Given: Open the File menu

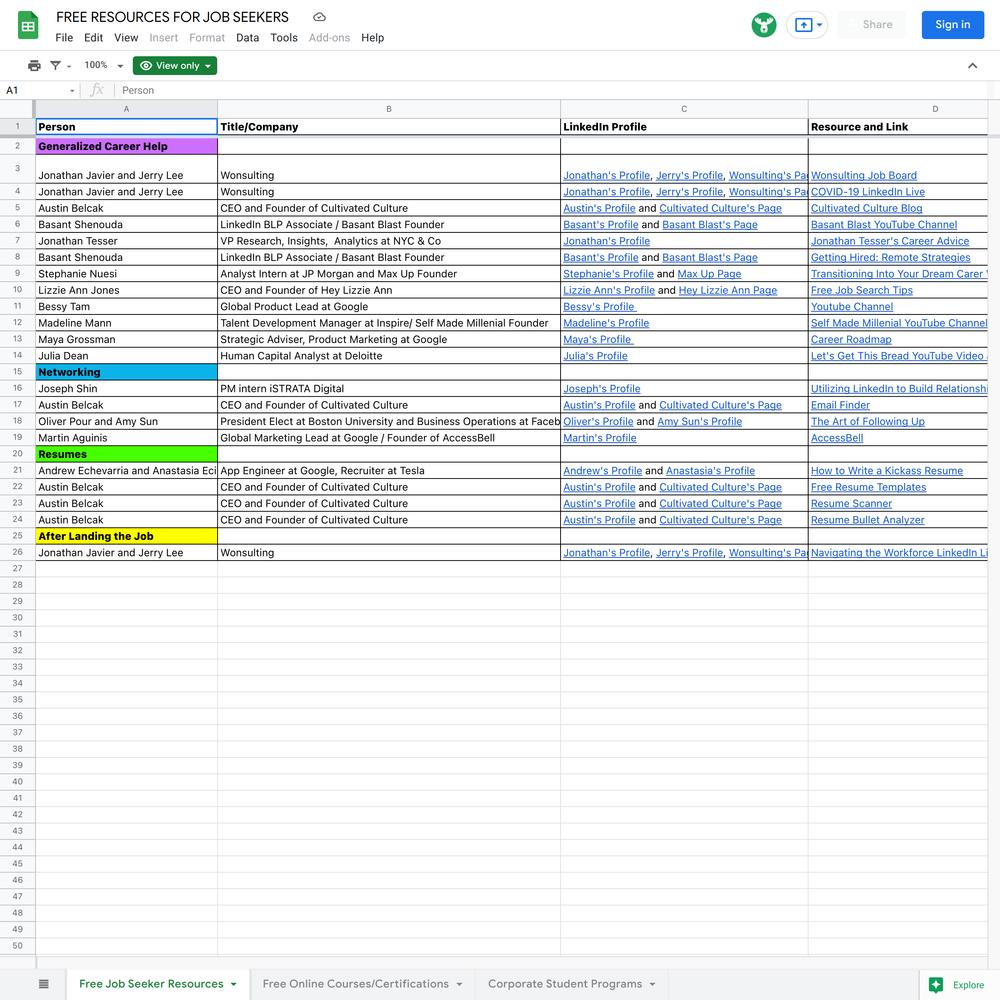Looking at the screenshot, I should 64,38.
